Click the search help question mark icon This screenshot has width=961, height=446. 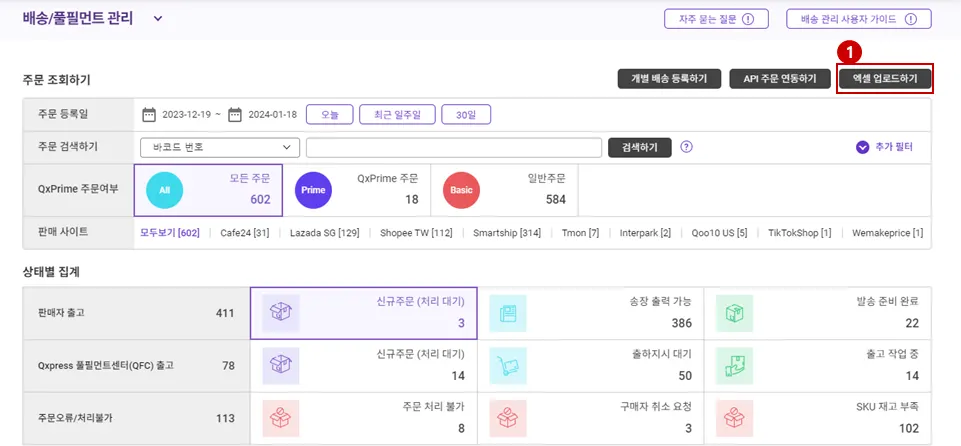(x=686, y=147)
